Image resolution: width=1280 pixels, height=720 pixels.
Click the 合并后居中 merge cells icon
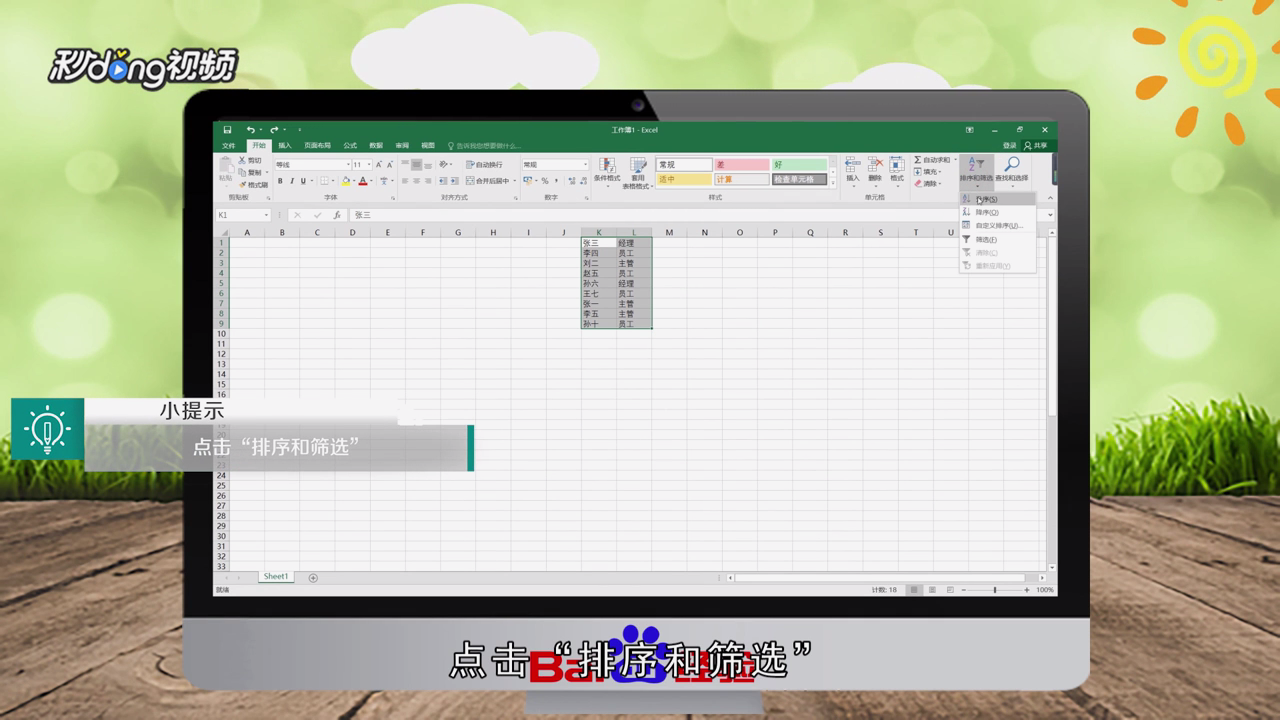tap(488, 181)
